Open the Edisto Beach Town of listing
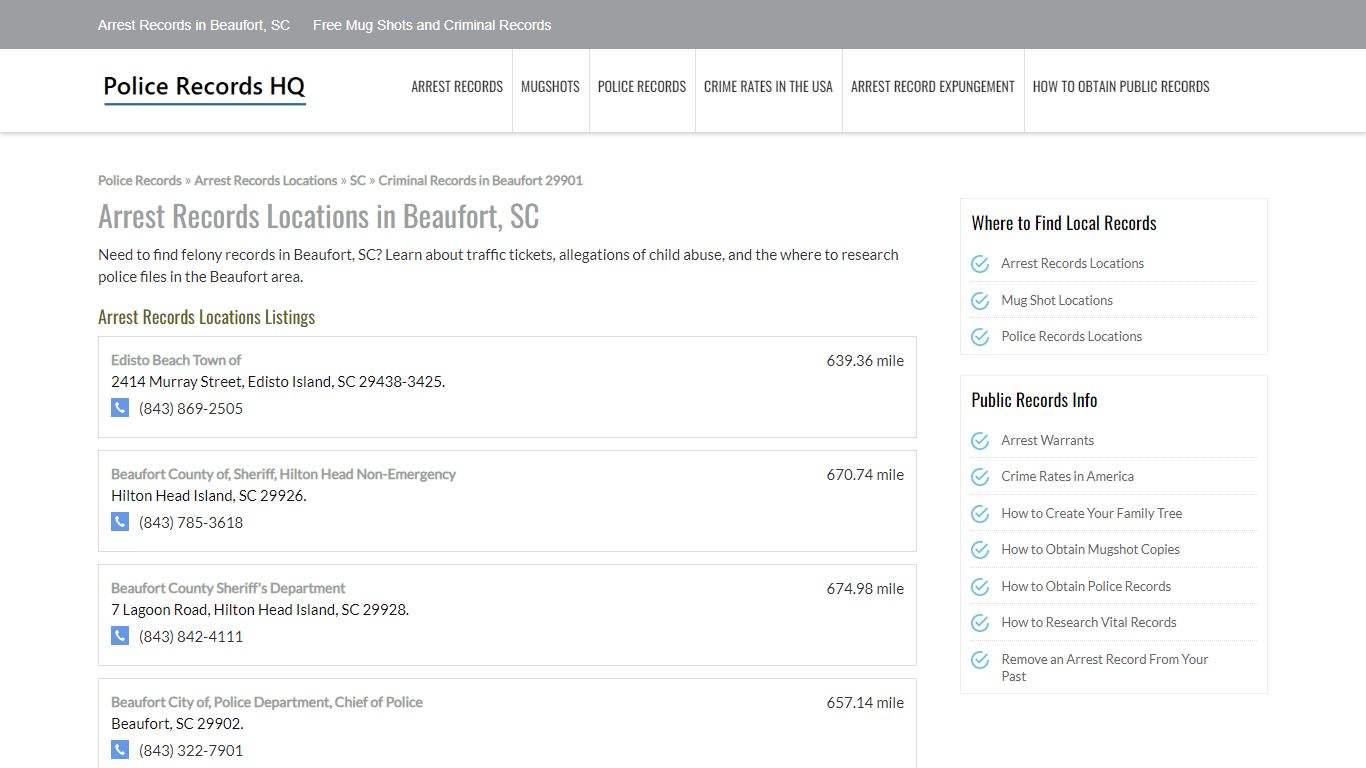The image size is (1366, 768). [x=176, y=360]
